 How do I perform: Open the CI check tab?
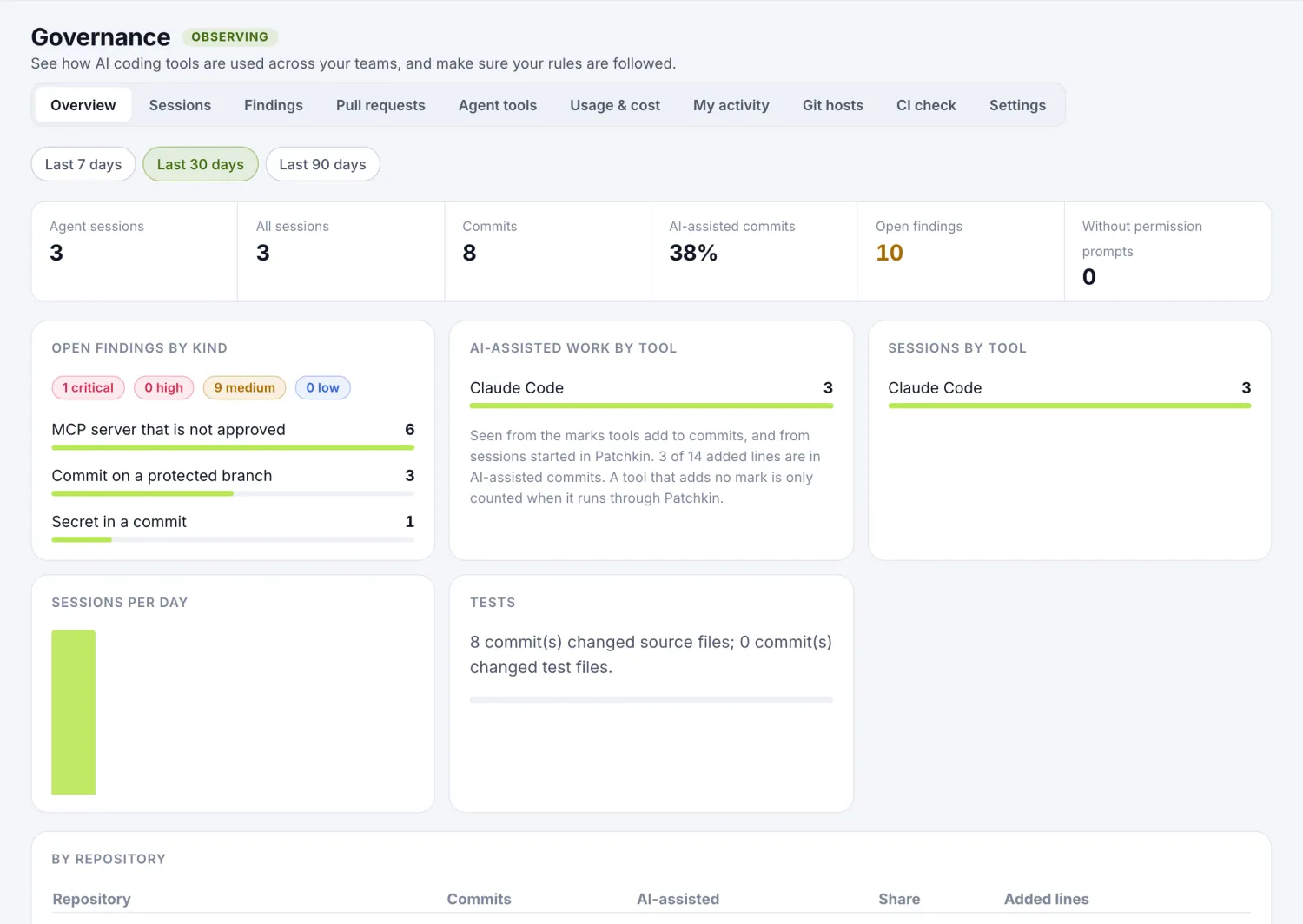926,105
